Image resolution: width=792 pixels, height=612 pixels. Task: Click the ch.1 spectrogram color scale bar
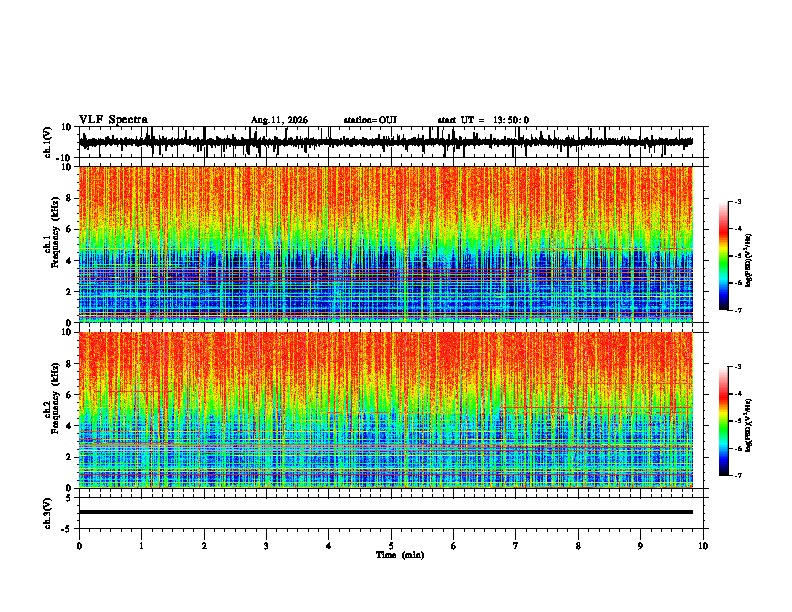(x=723, y=256)
